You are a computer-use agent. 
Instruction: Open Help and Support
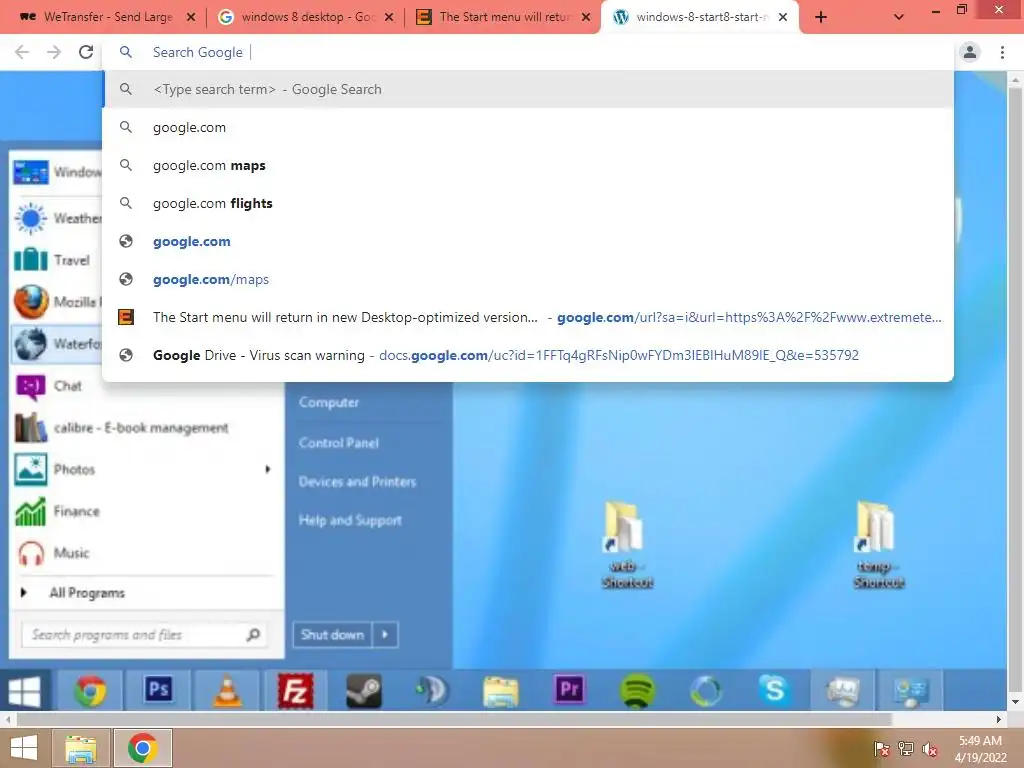[350, 520]
